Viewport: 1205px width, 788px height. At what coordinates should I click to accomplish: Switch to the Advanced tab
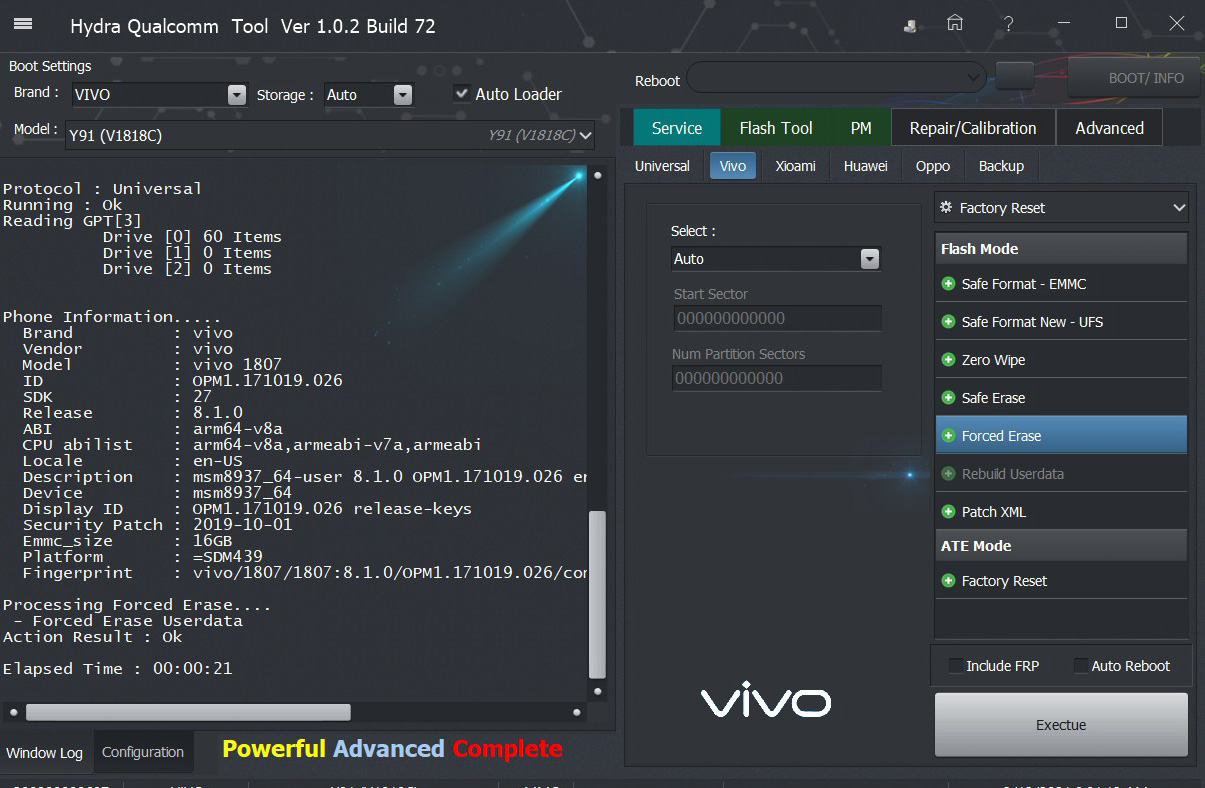click(x=1109, y=128)
